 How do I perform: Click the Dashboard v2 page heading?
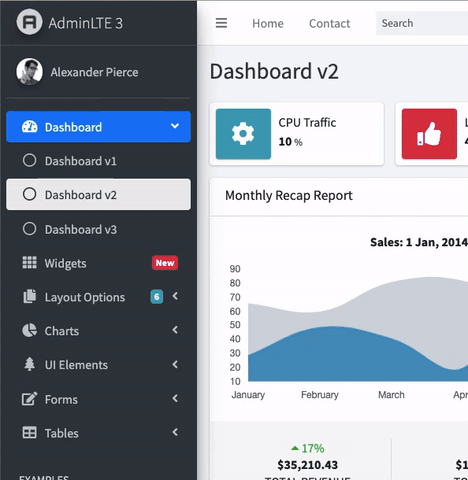point(274,71)
